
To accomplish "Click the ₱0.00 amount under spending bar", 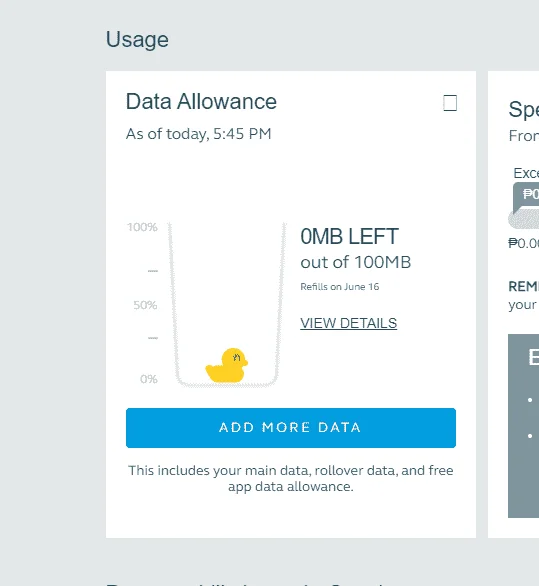I will (x=524, y=243).
